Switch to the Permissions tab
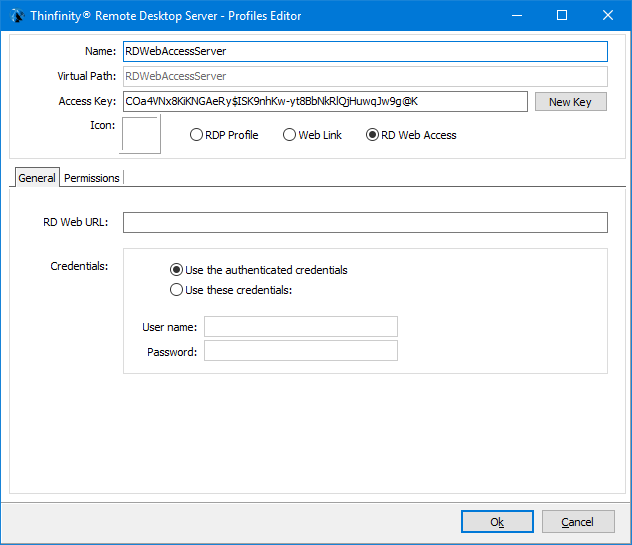Viewport: 632px width, 545px height. (92, 178)
